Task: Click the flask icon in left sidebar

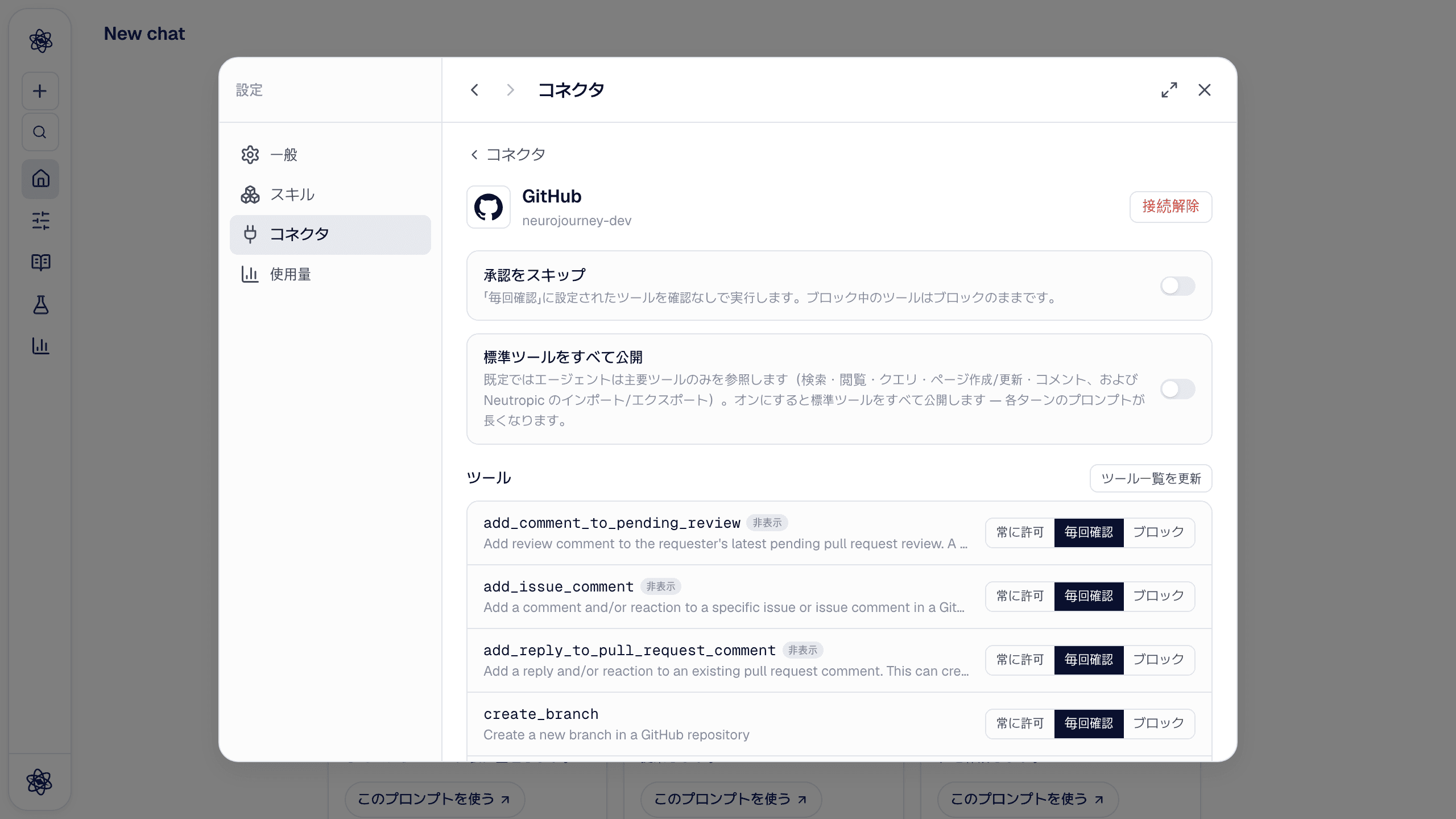Action: (40, 304)
